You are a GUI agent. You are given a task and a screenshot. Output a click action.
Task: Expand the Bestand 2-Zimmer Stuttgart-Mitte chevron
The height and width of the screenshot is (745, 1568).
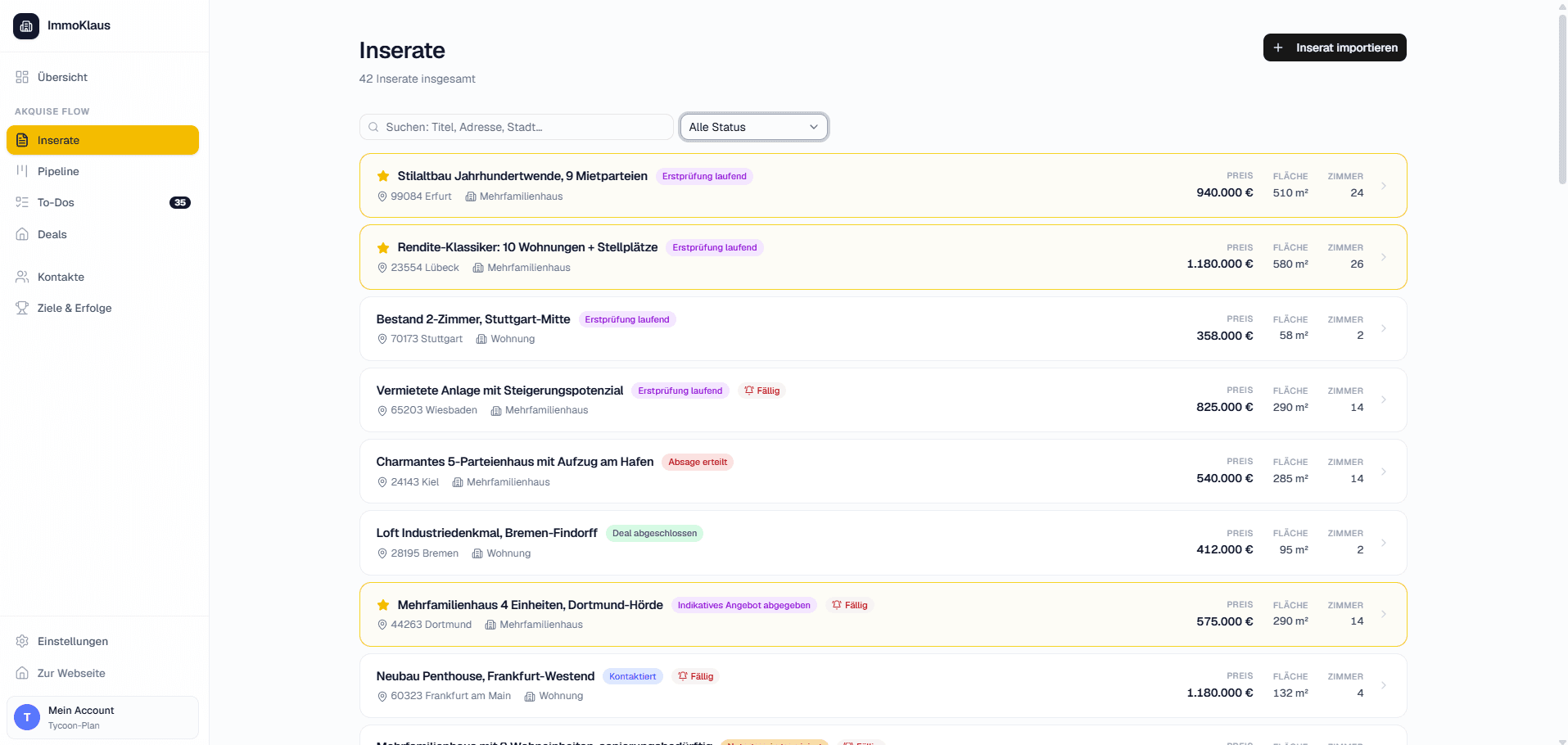[1384, 328]
